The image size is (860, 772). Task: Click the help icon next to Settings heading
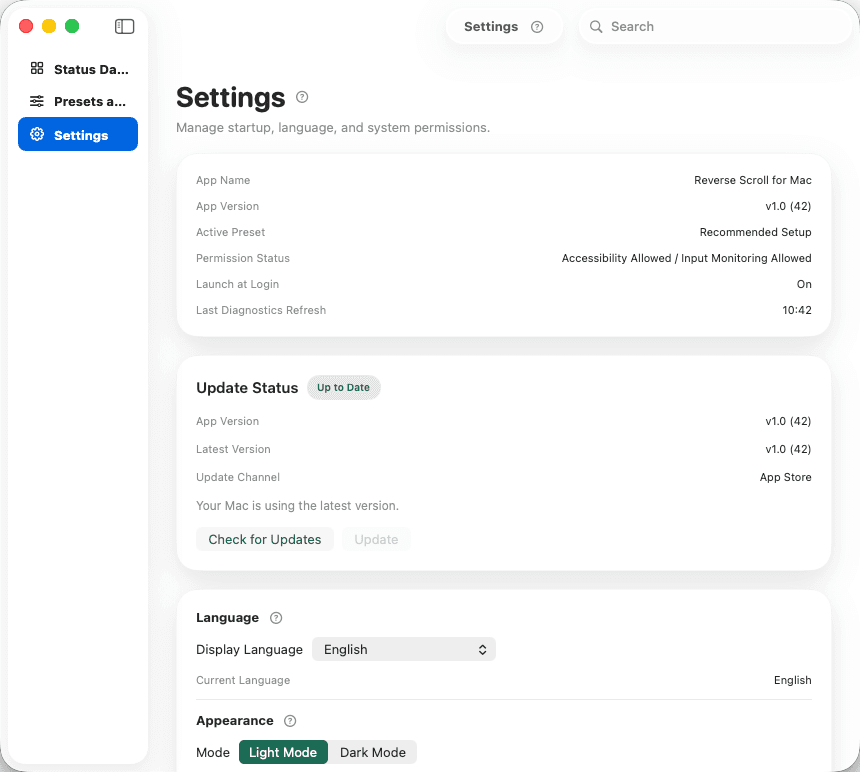coord(302,97)
